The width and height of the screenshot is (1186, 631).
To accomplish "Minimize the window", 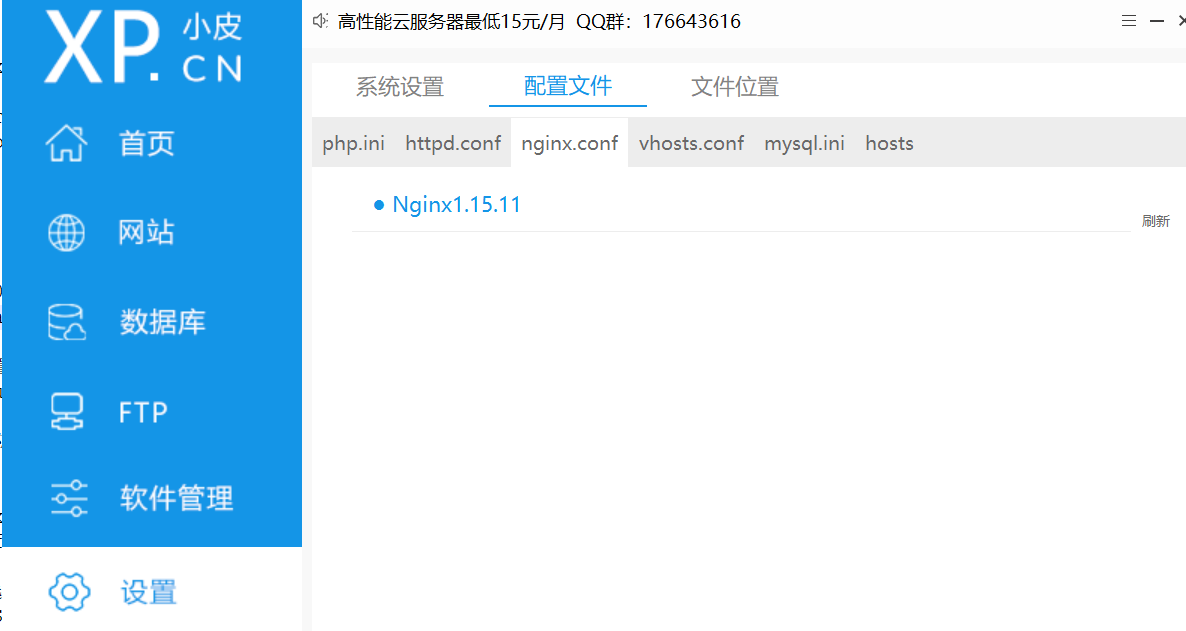I will pos(1157,21).
